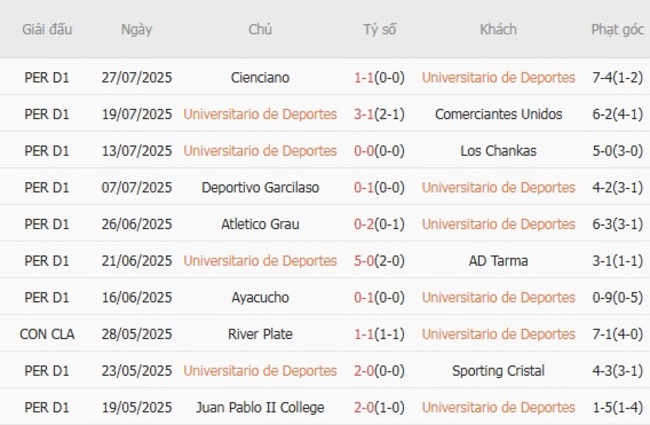
Task: Open Juan Pablo II College link
Action: click(260, 407)
